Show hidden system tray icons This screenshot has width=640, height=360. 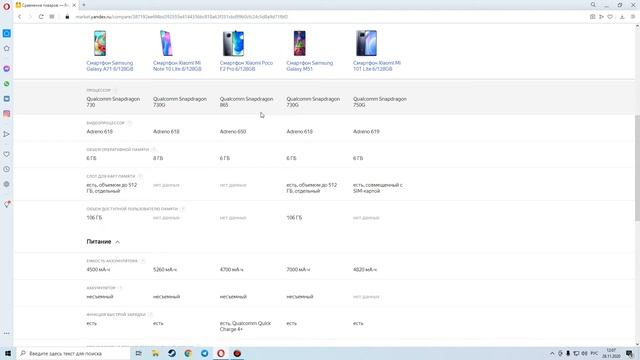pos(552,353)
